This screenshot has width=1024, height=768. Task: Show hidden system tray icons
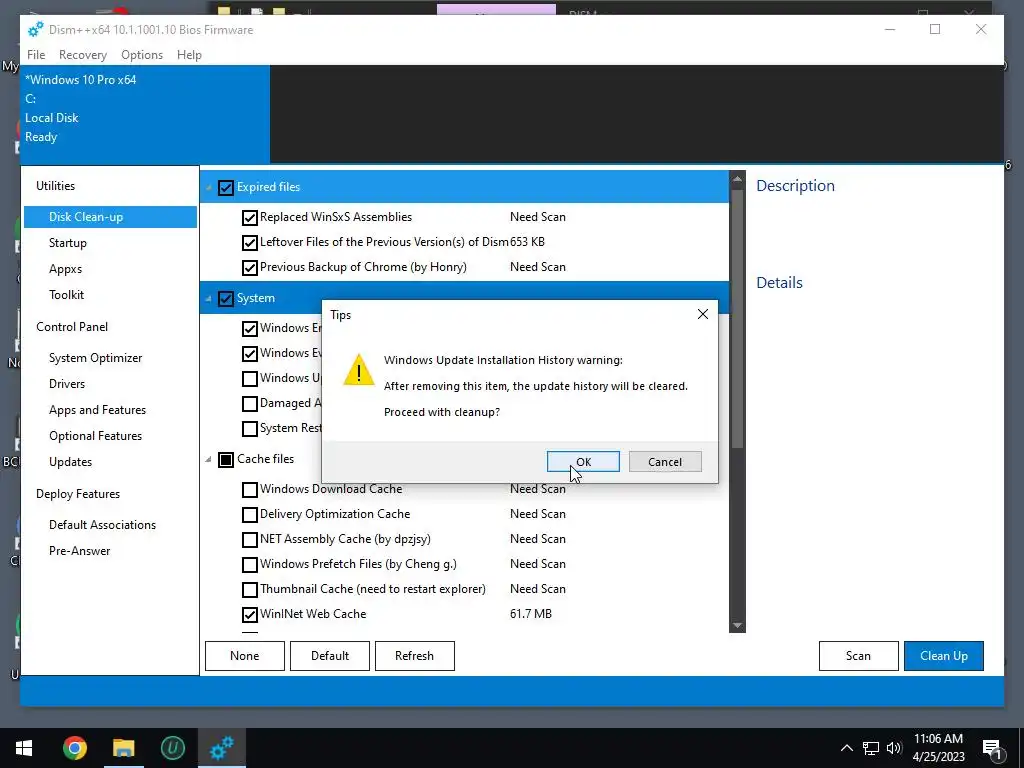(846, 748)
